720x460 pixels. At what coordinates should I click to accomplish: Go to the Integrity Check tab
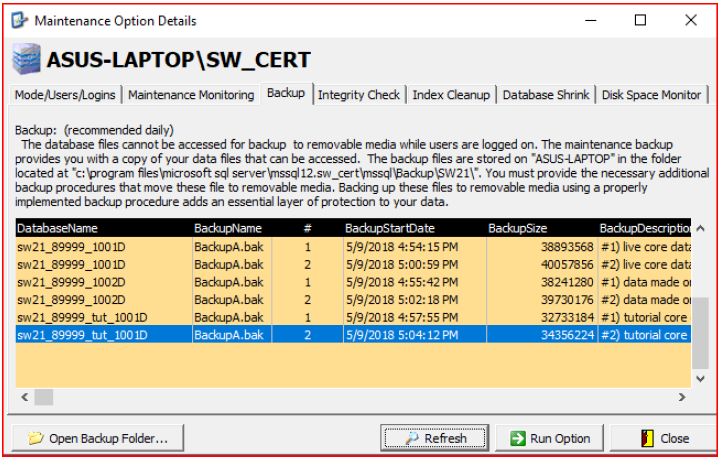coord(359,95)
